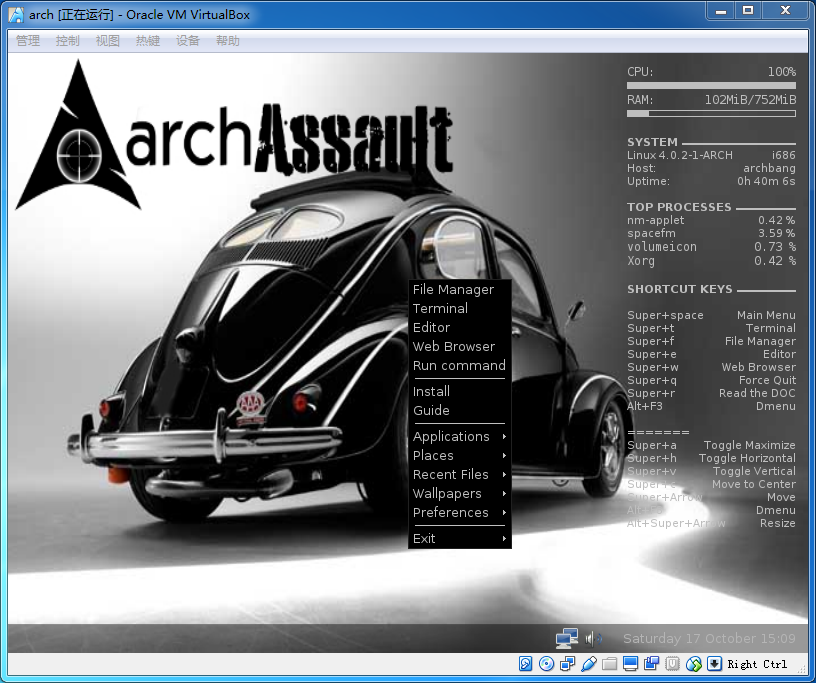Choose Terminal in the desktop menu

(460, 308)
